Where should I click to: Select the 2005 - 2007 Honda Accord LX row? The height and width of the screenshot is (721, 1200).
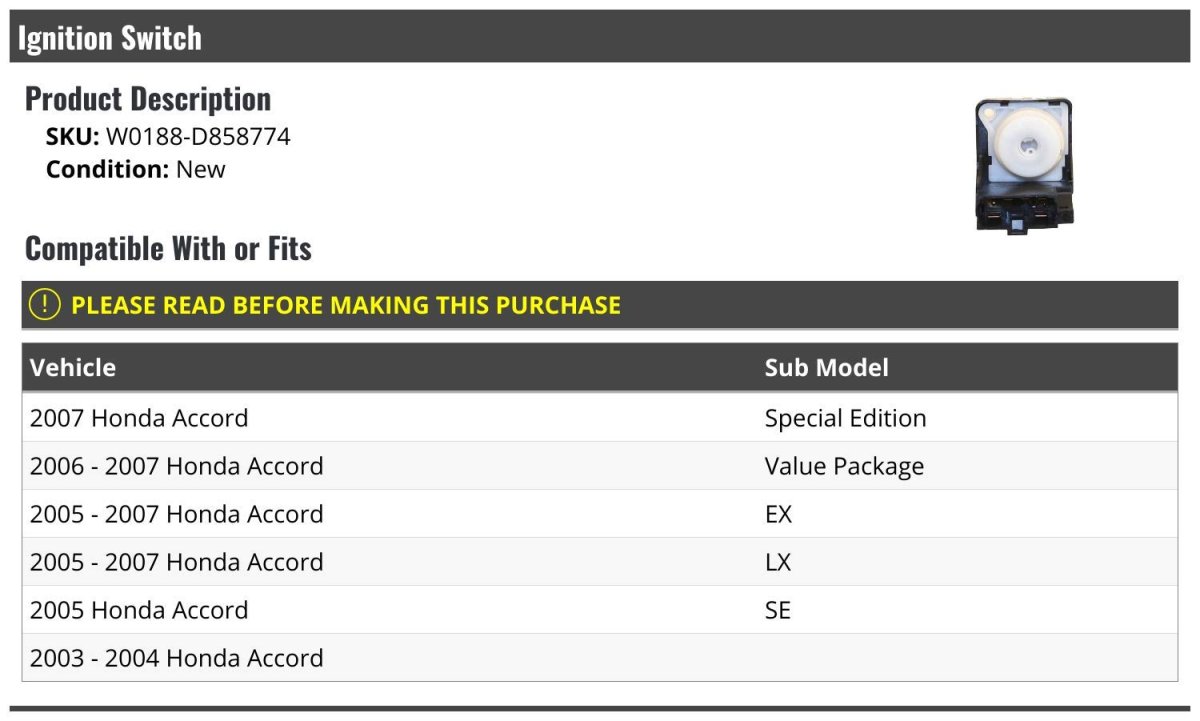click(x=177, y=562)
